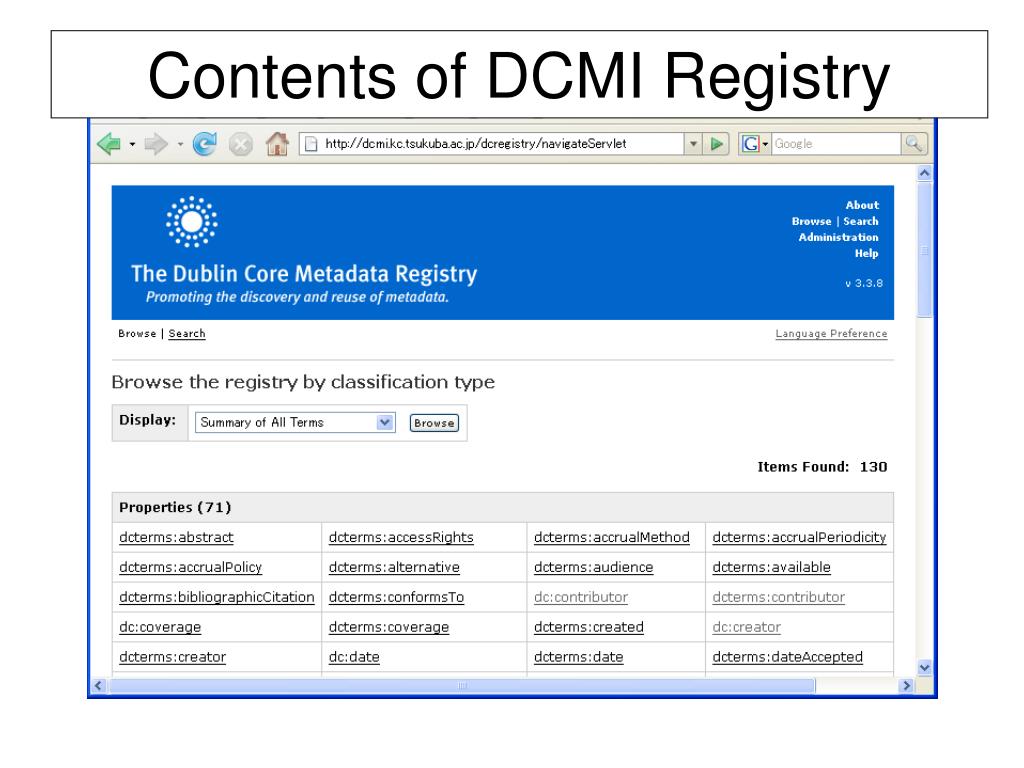Click the grey Forward arrow
1024x768 pixels.
tap(155, 144)
